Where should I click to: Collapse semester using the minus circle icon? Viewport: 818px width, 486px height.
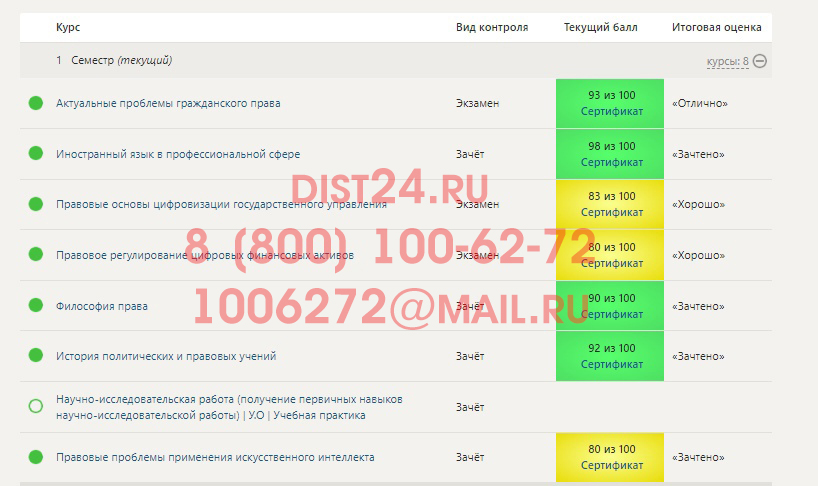point(760,61)
